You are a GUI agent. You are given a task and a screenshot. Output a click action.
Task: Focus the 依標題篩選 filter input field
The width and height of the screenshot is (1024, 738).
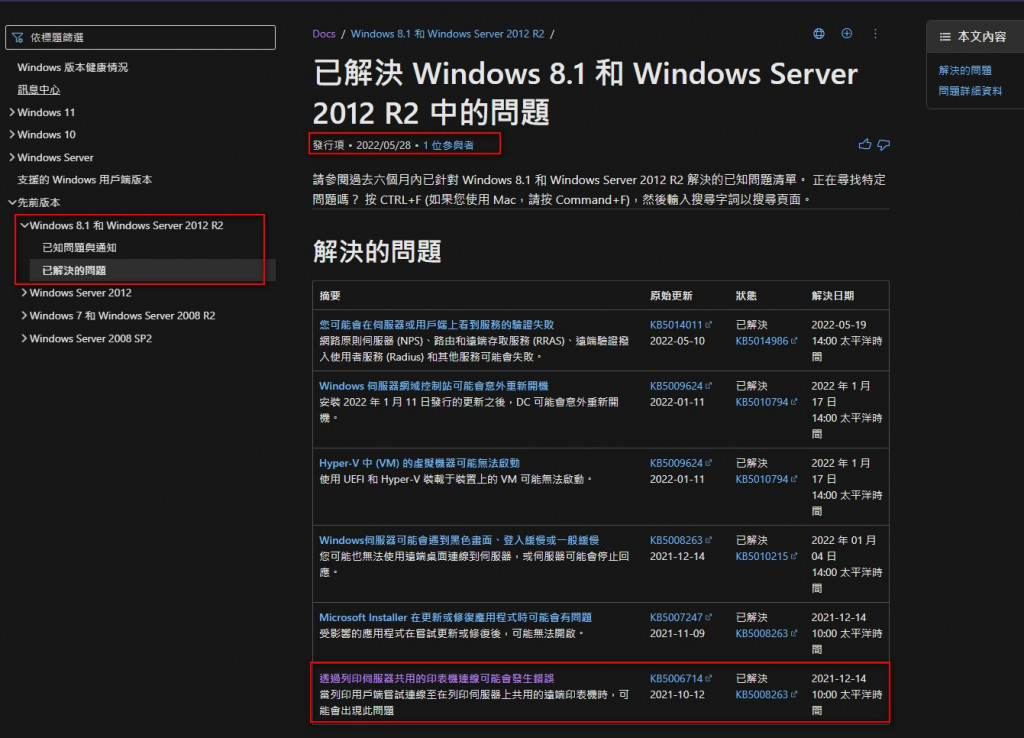tap(140, 37)
